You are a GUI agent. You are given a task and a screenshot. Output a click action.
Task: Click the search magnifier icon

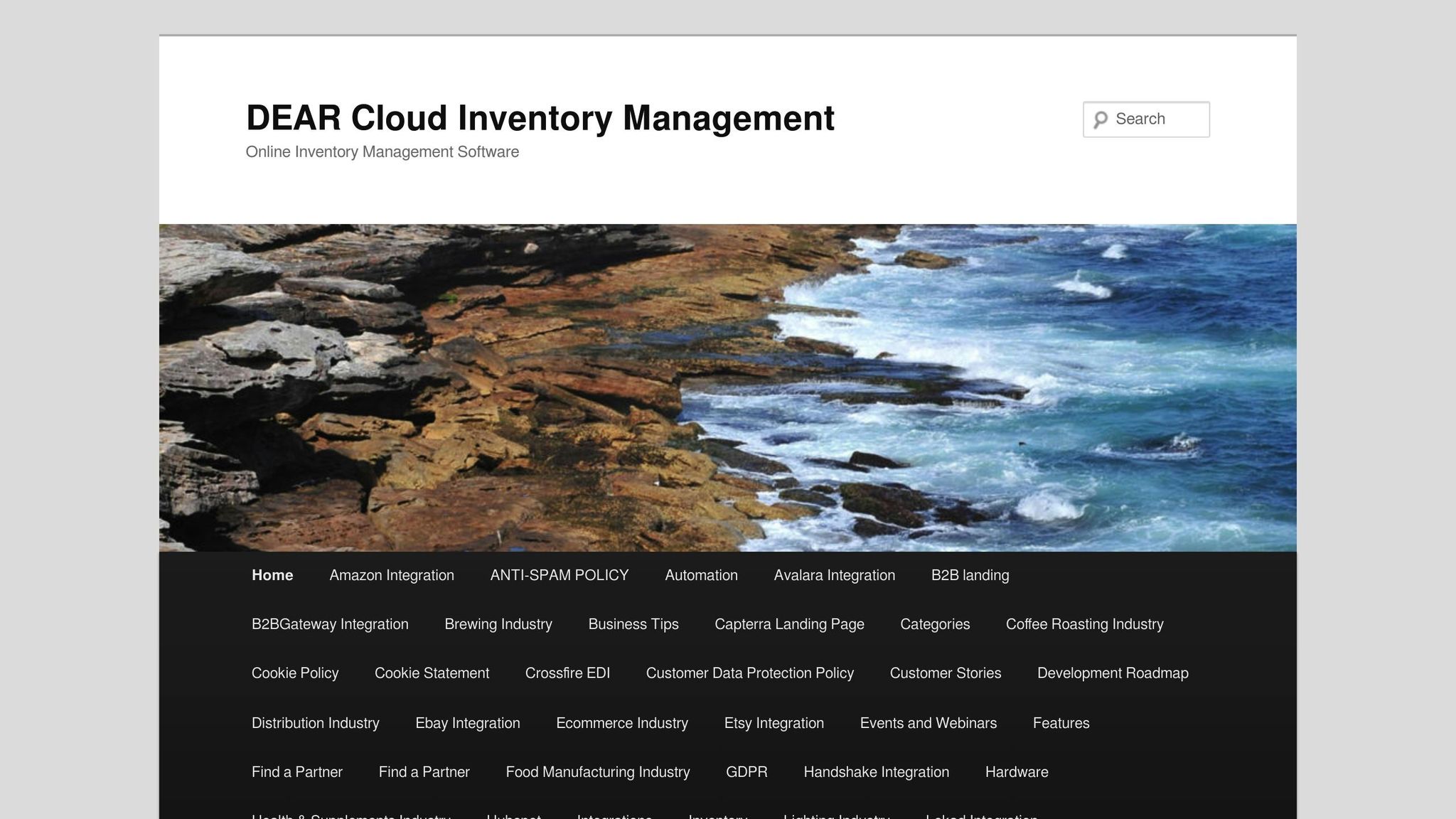pos(1101,119)
